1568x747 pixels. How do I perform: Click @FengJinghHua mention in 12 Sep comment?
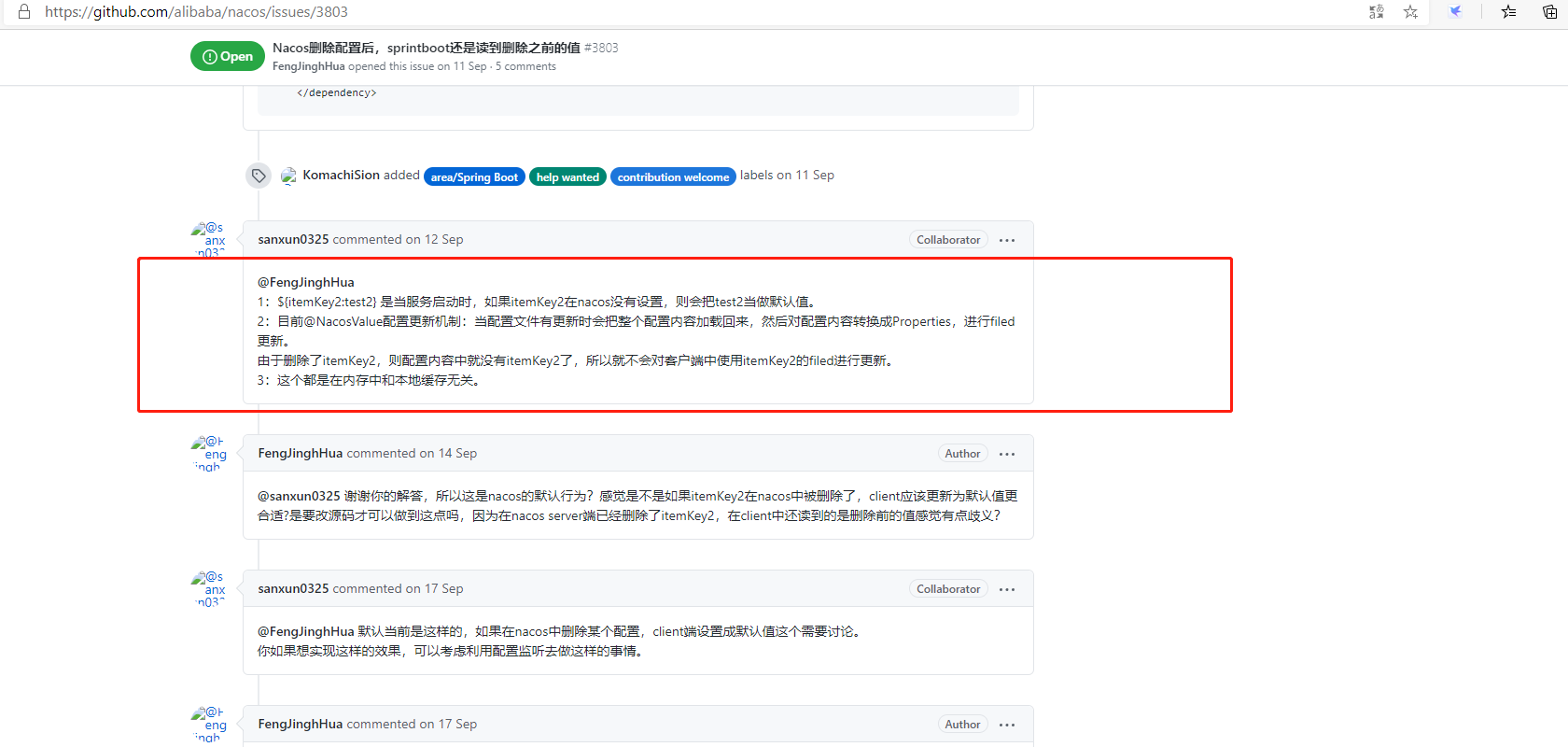pos(306,282)
